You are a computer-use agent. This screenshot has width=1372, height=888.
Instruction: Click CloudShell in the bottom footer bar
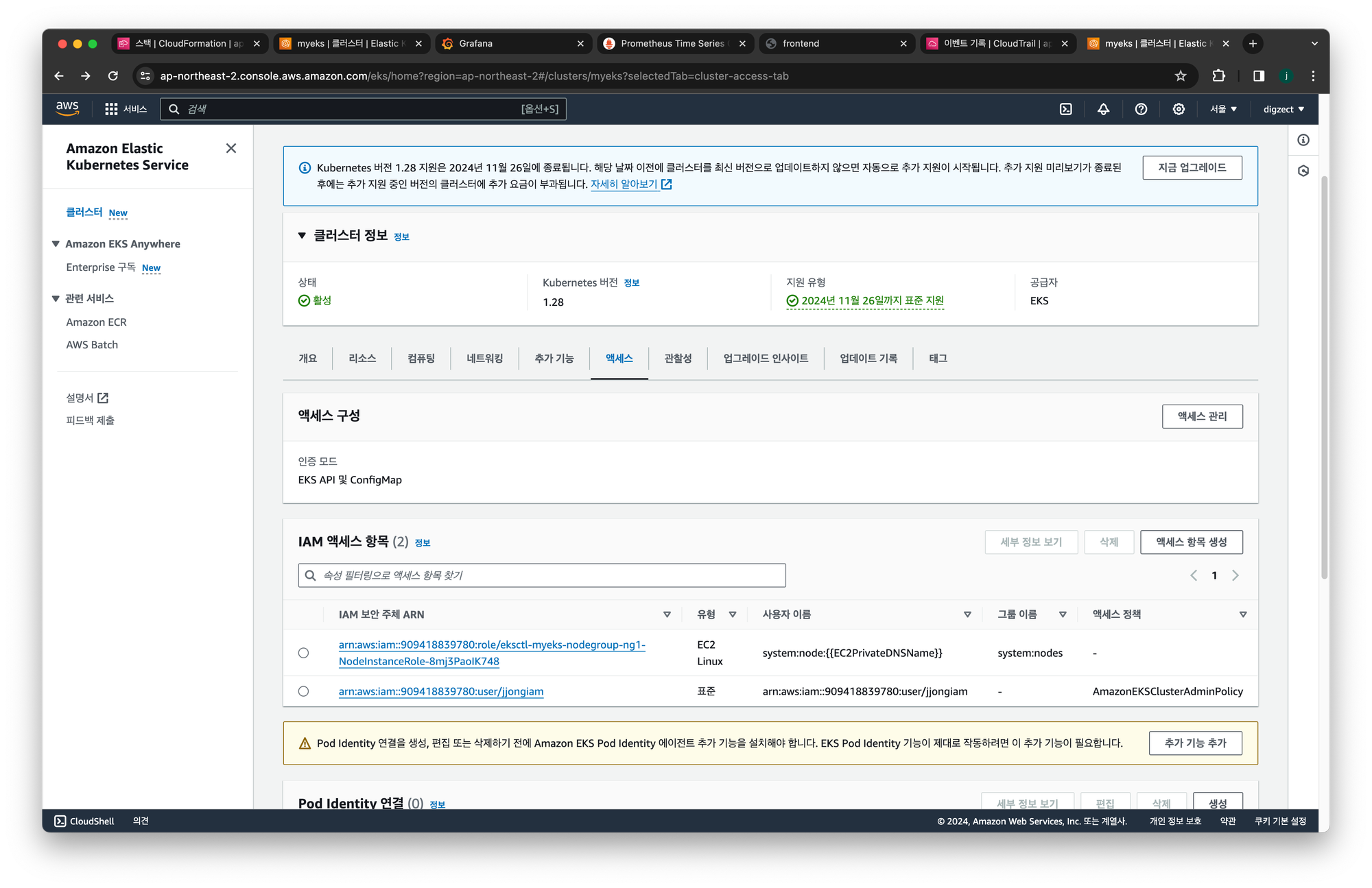coord(84,821)
